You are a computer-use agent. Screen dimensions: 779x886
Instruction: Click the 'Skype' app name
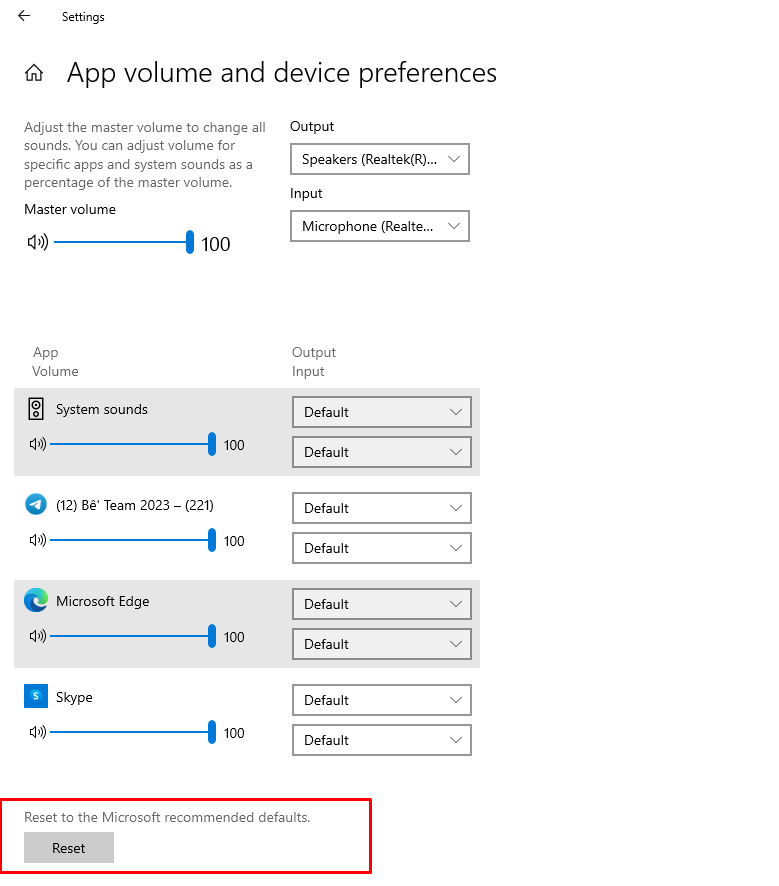coord(74,697)
